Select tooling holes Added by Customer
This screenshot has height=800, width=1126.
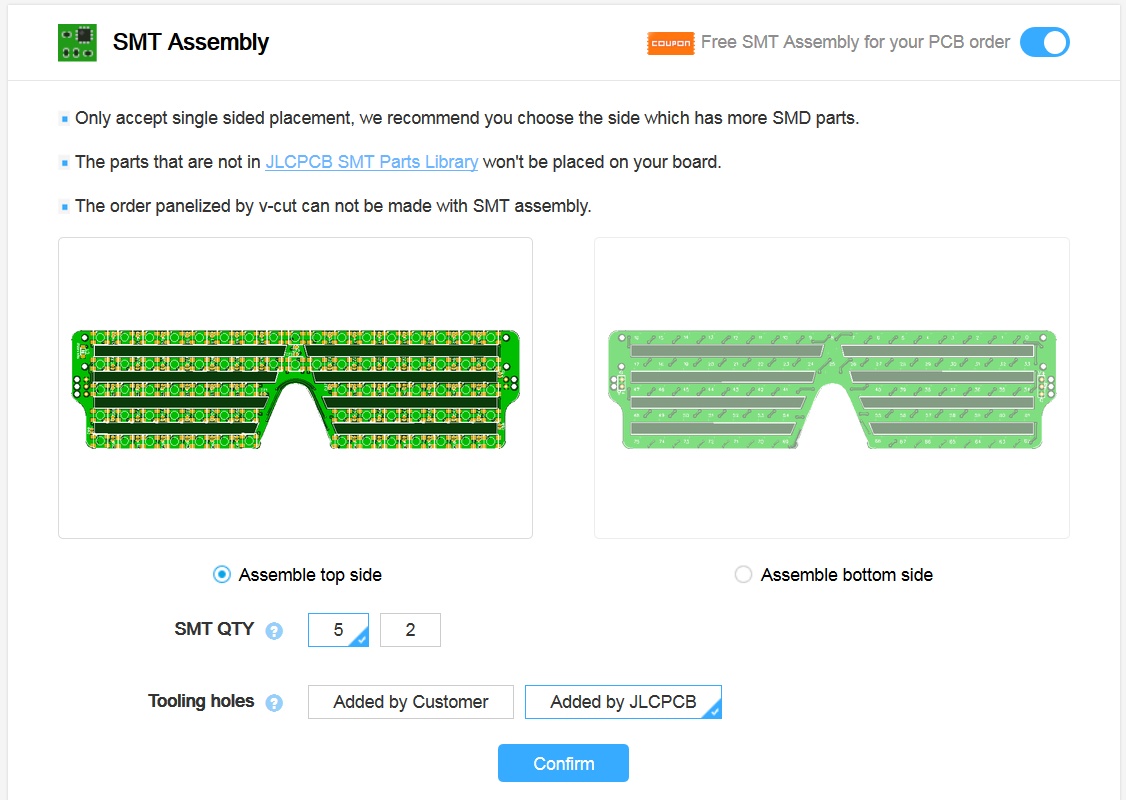[410, 701]
